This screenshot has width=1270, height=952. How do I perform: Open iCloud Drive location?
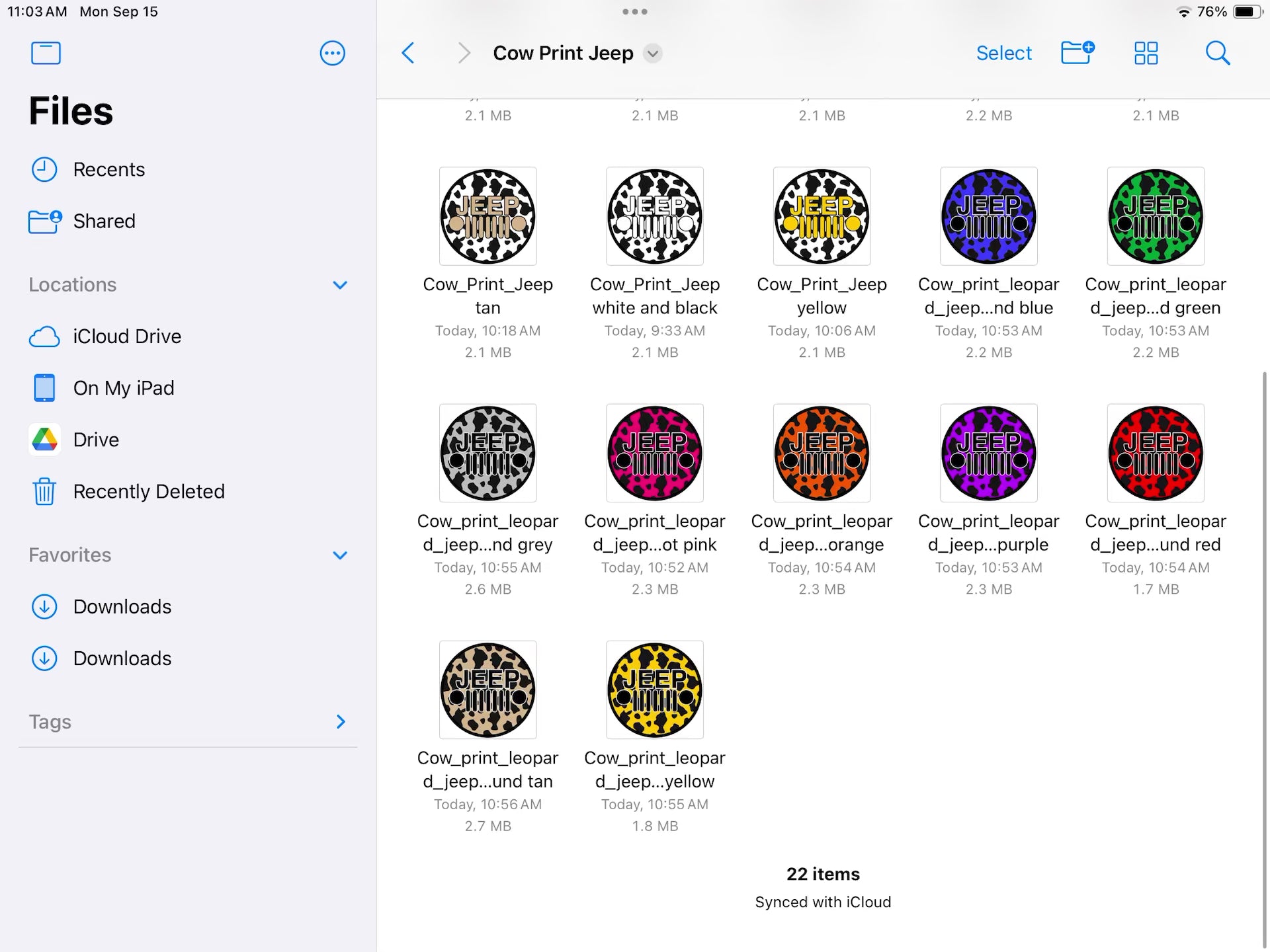click(x=127, y=337)
